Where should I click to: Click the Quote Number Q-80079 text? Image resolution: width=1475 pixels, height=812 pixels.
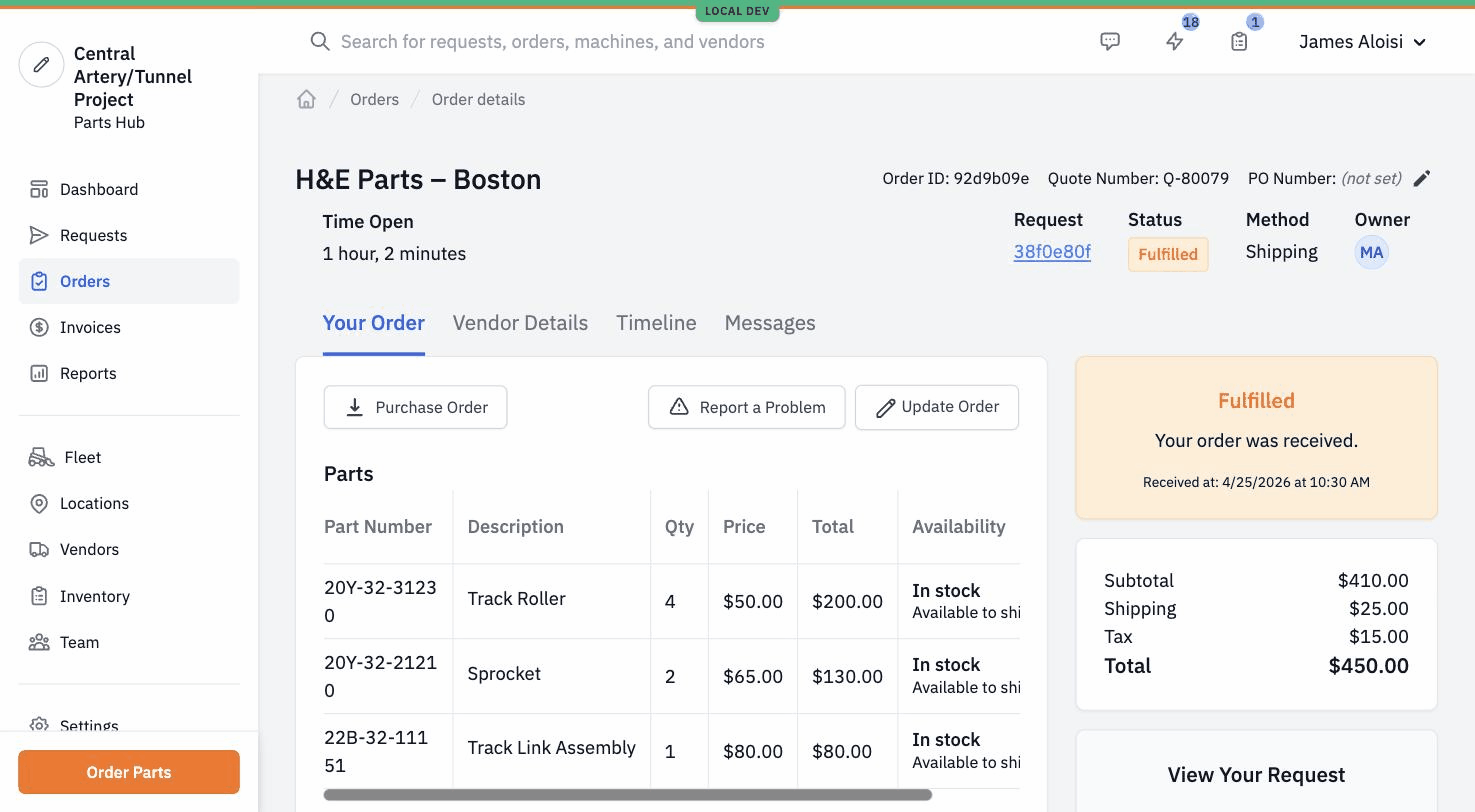click(1138, 178)
